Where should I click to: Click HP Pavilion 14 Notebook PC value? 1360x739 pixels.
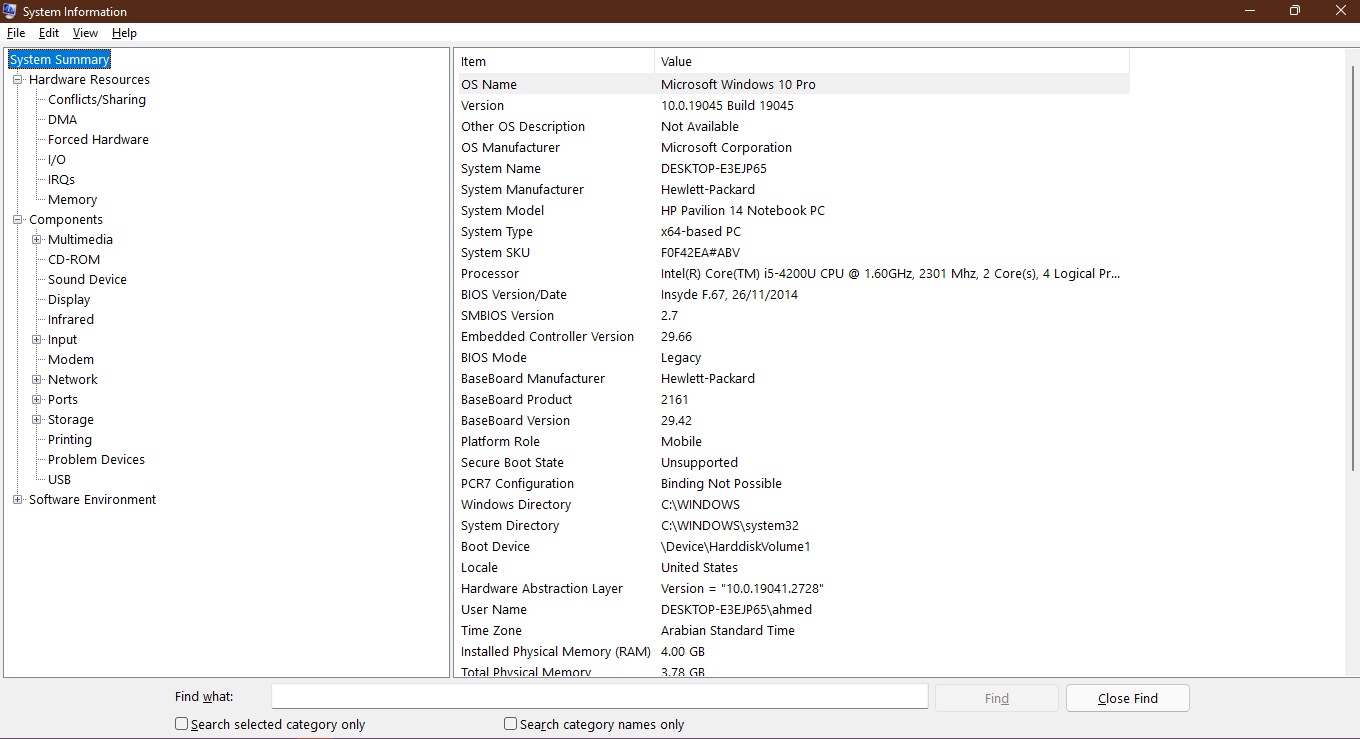(x=743, y=211)
